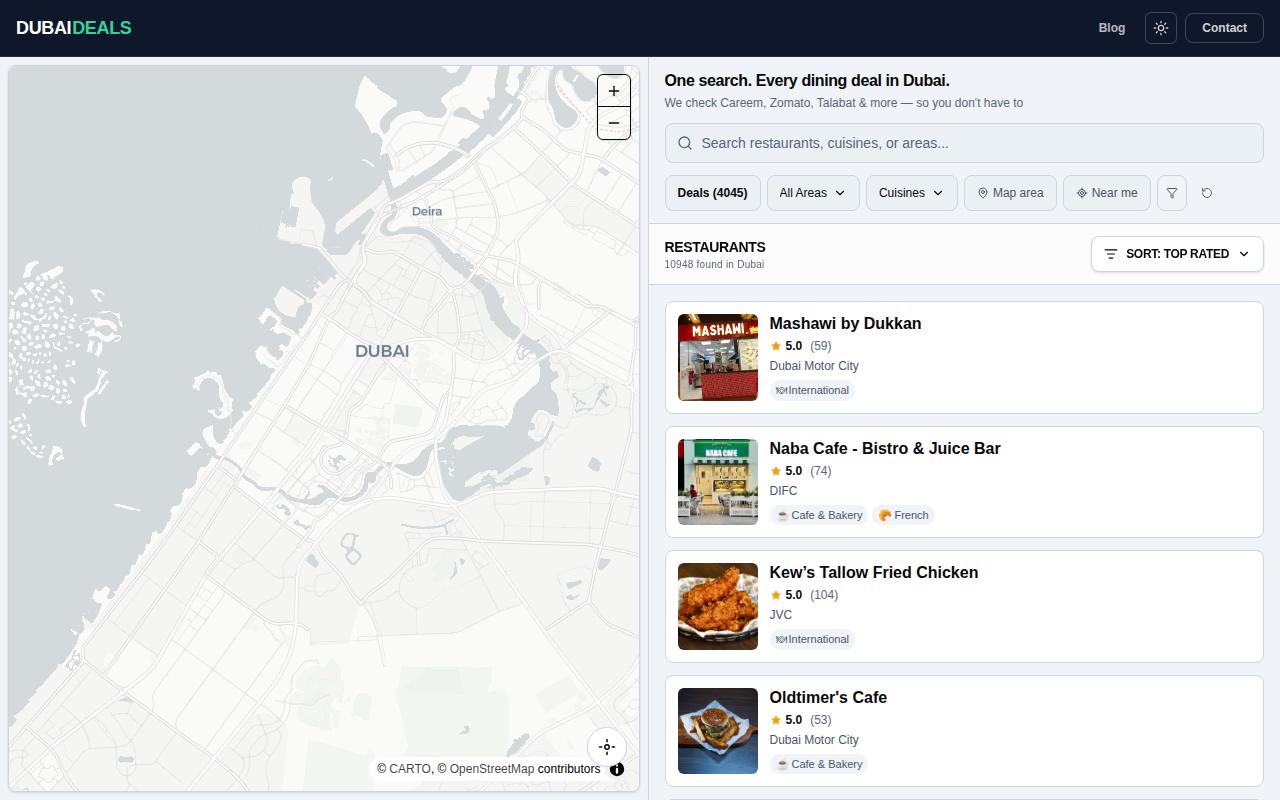Click the star rating icon for Mashawi by Dukkan
Image resolution: width=1280 pixels, height=800 pixels.
[x=775, y=346]
